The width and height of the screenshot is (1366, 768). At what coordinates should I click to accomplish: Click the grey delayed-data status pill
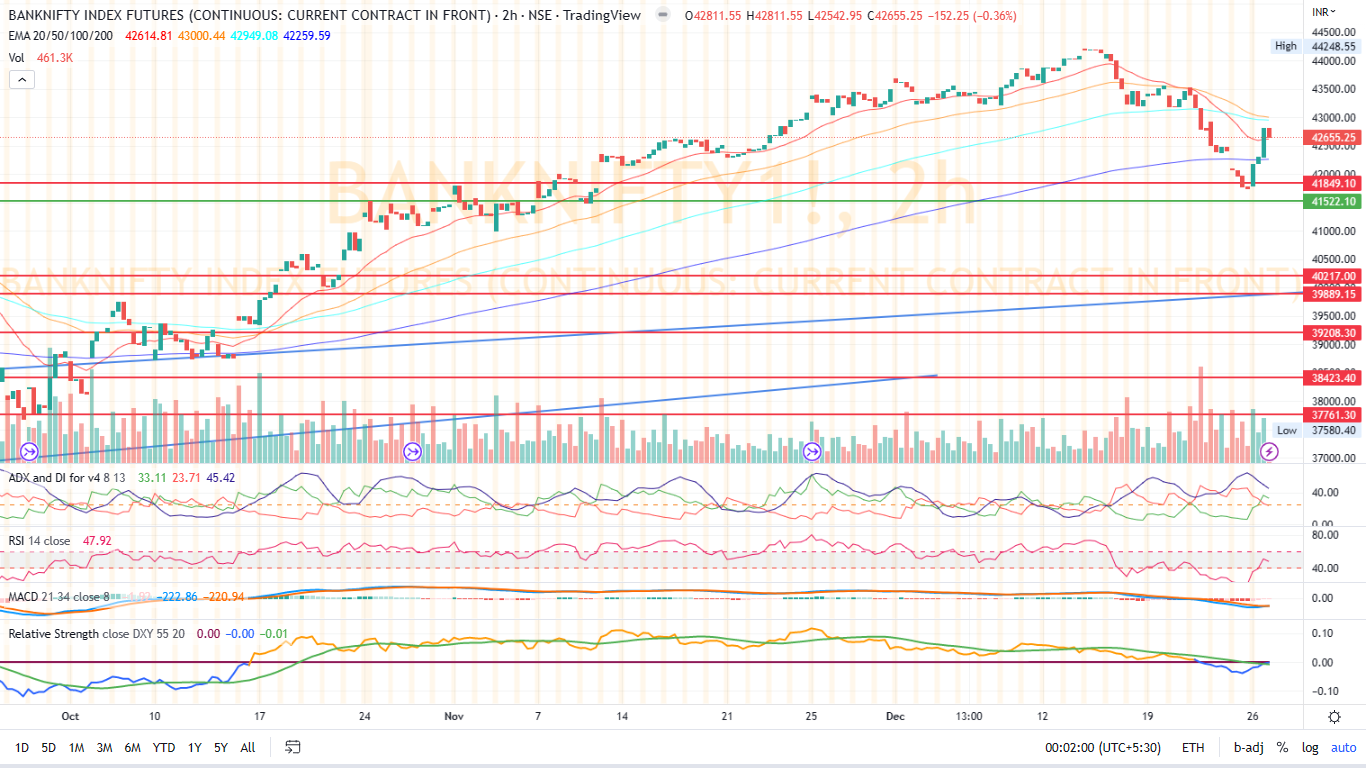662,16
